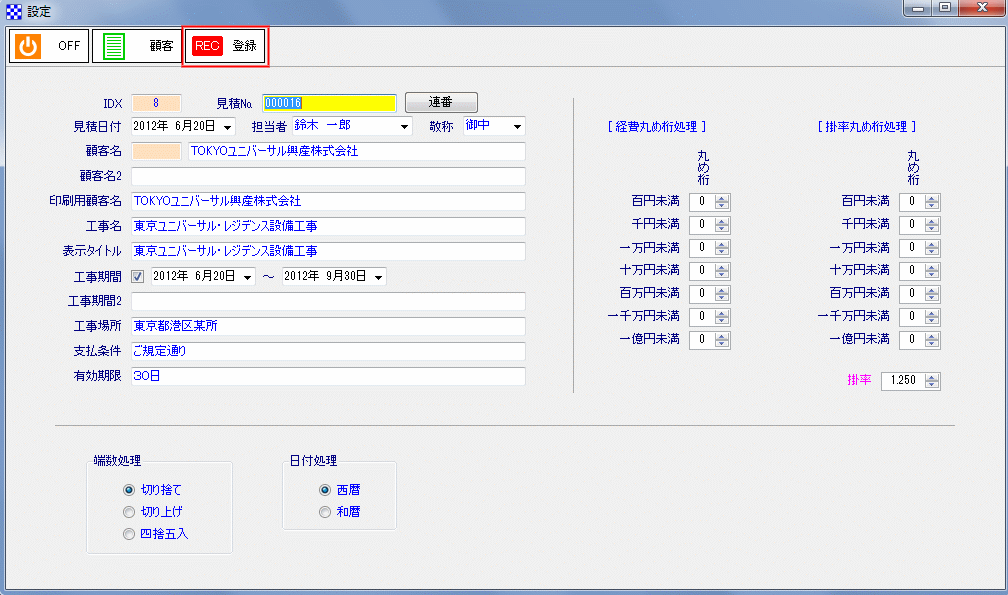Open the green 顧客 list icon
1008x595 pixels.
[x=114, y=46]
